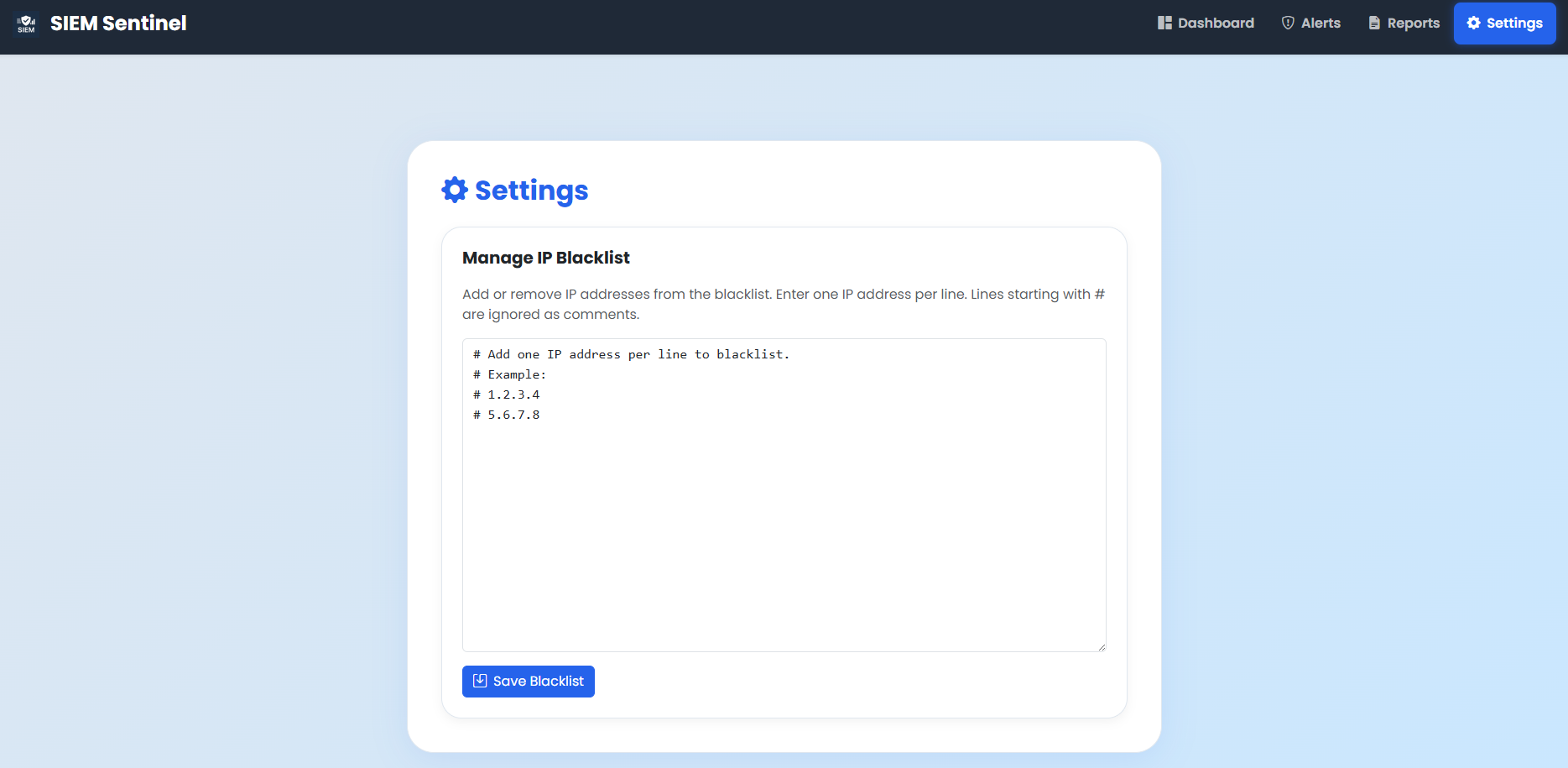Go to the Alerts page
Screen dimensions: 1568x768
point(1321,24)
